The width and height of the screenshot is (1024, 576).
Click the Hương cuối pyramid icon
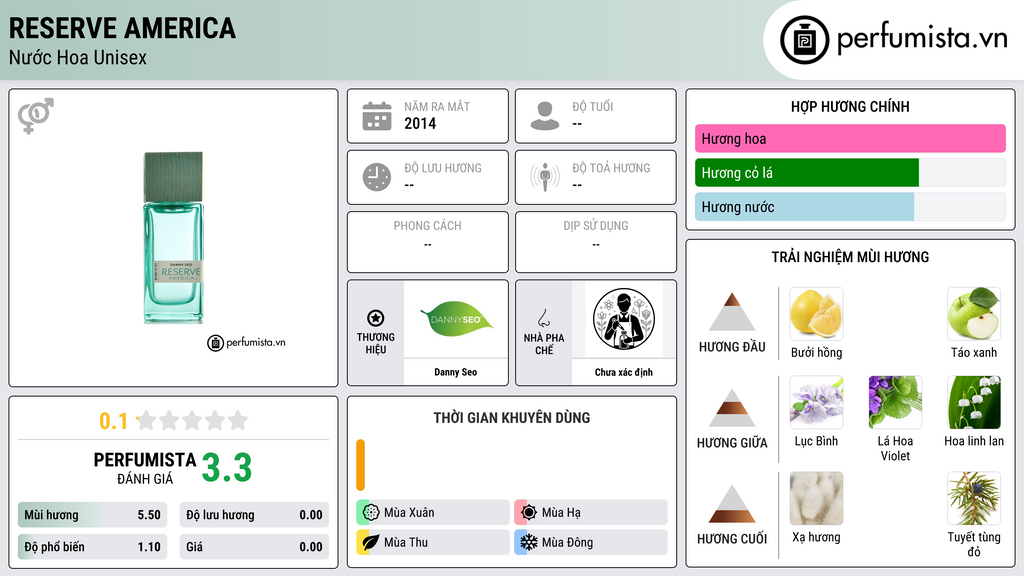[x=732, y=504]
